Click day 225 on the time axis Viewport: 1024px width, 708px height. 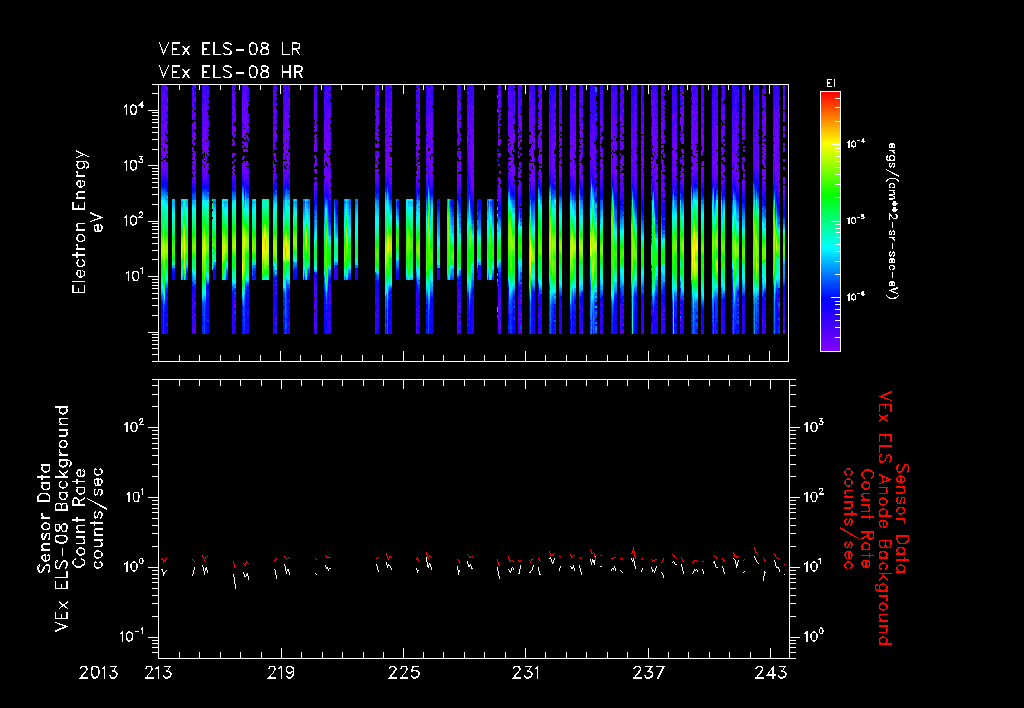coord(404,673)
